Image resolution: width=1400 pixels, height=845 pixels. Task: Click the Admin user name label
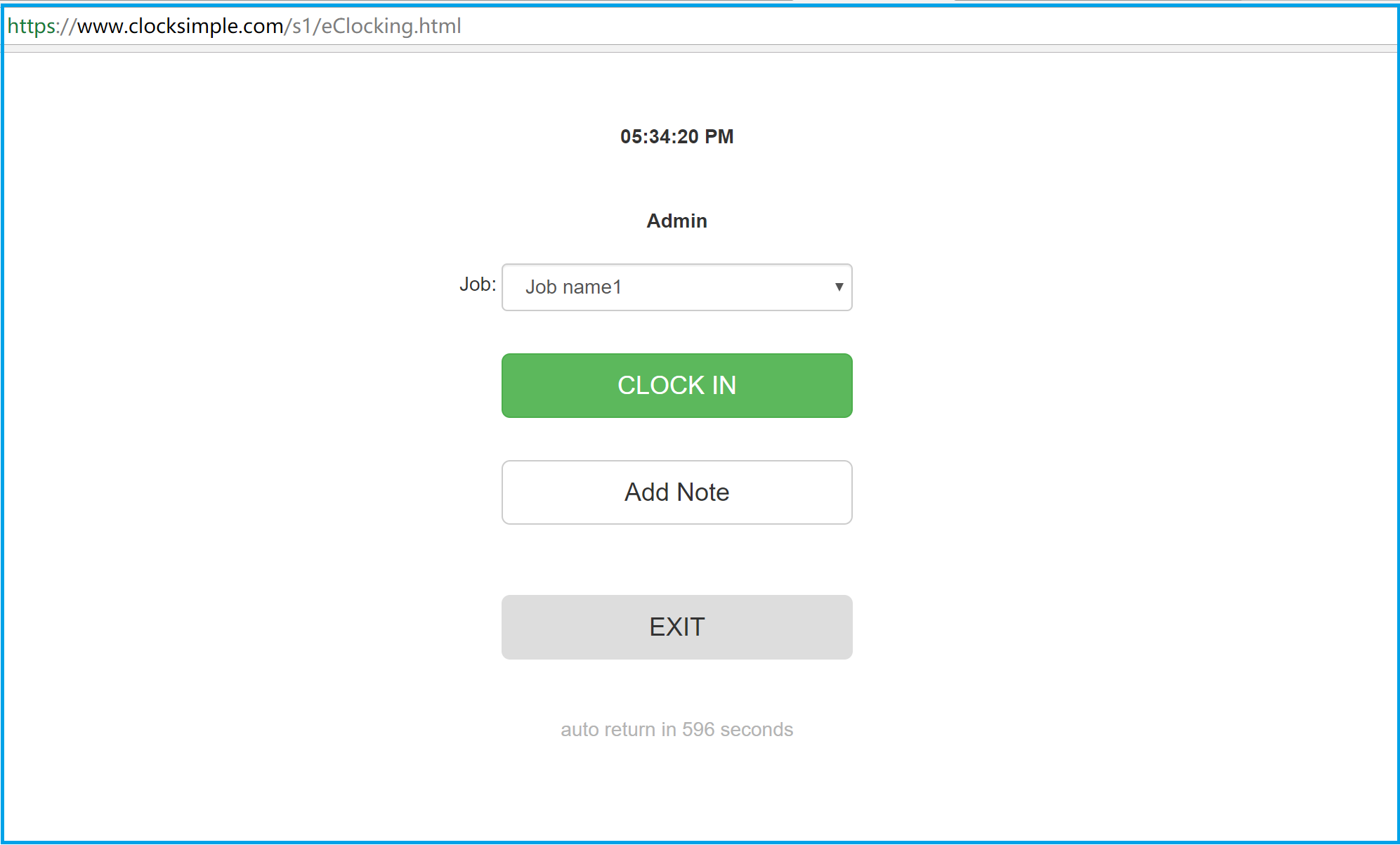[676, 221]
